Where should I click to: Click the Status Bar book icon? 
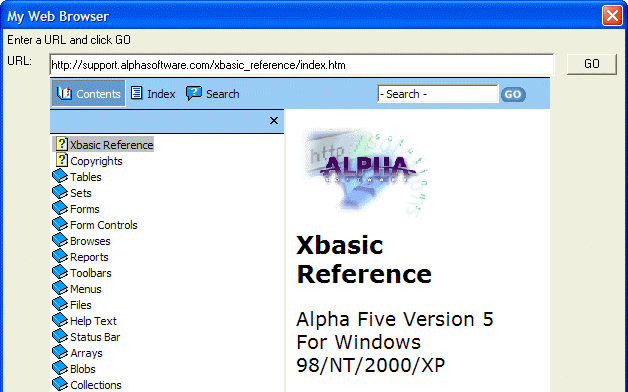[x=60, y=336]
